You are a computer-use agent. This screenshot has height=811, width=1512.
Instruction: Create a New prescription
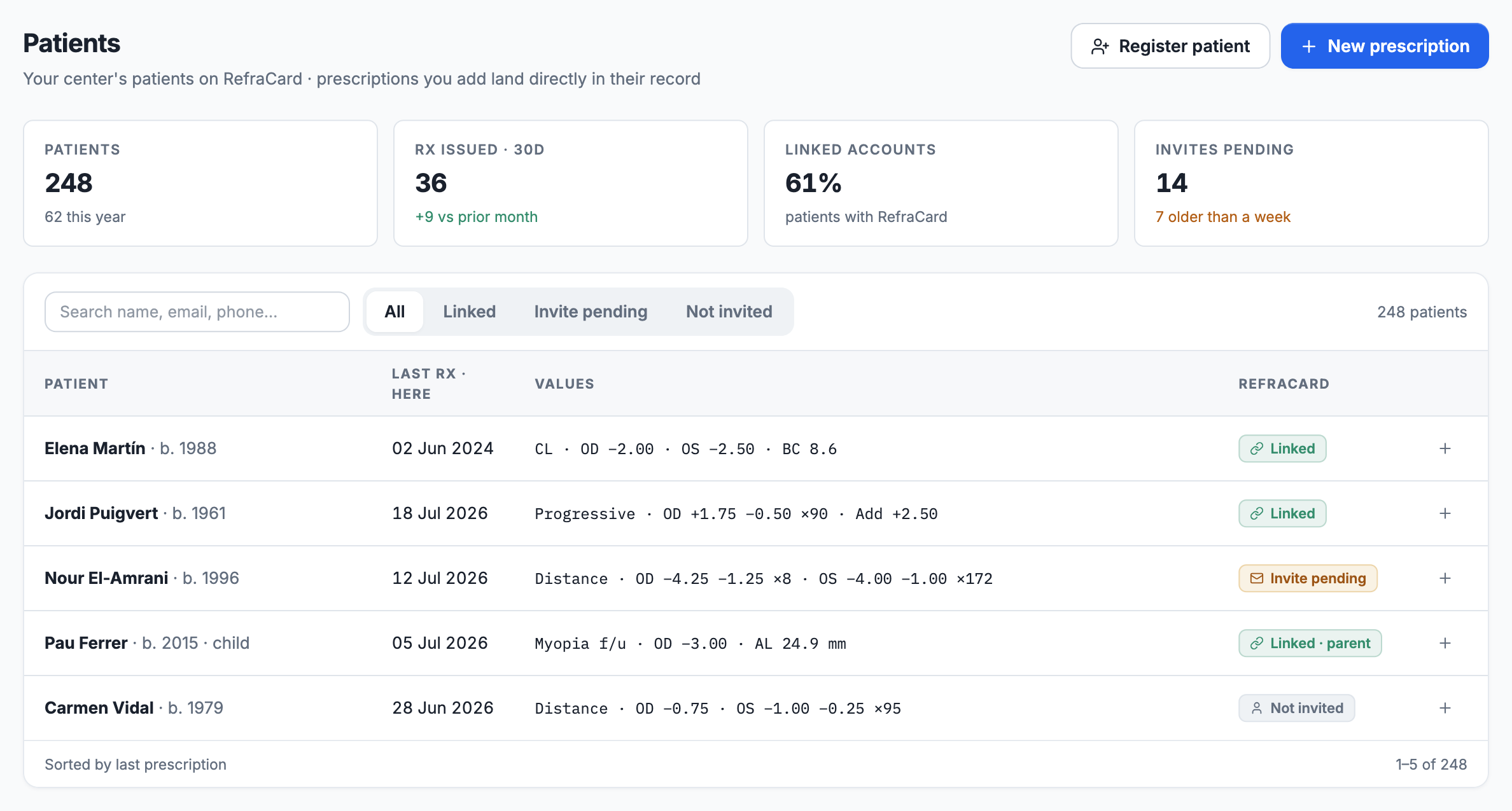tap(1385, 46)
